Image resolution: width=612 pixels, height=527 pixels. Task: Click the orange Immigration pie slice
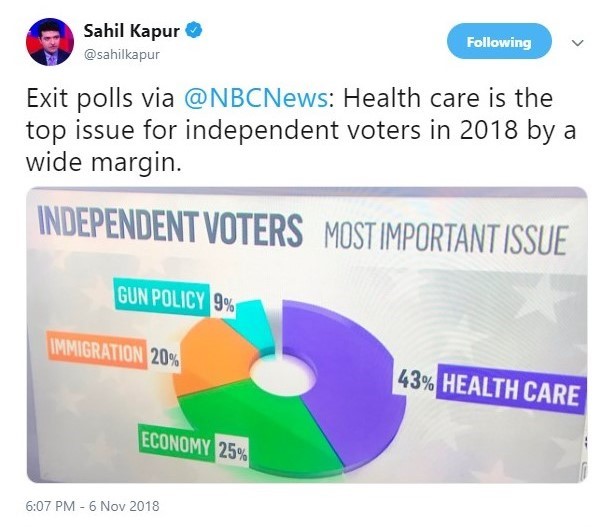click(x=211, y=357)
